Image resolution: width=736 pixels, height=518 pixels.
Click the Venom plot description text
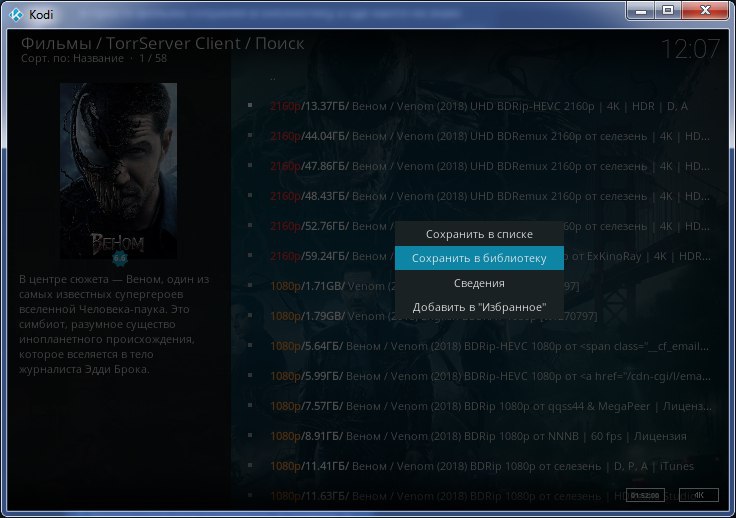[115, 324]
